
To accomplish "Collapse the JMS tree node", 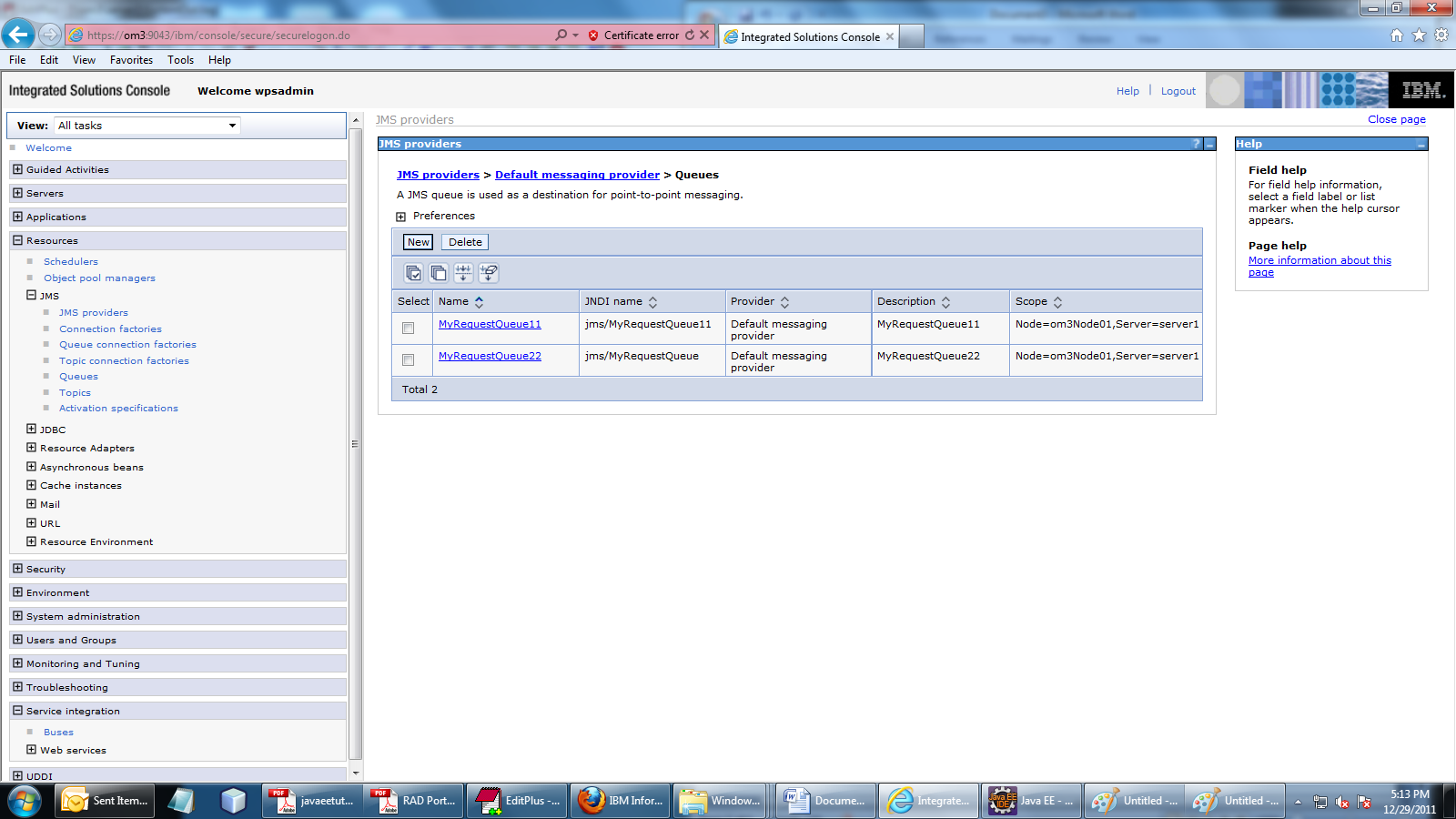I will pyautogui.click(x=31, y=296).
